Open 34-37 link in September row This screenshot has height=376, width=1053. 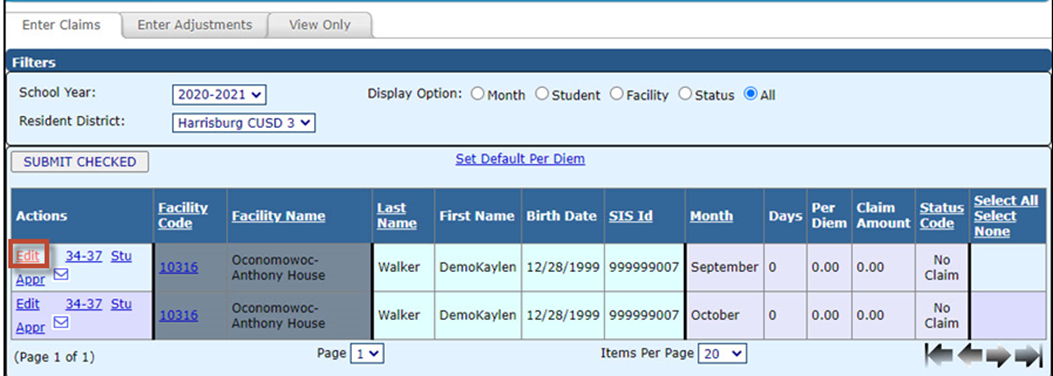tap(83, 256)
